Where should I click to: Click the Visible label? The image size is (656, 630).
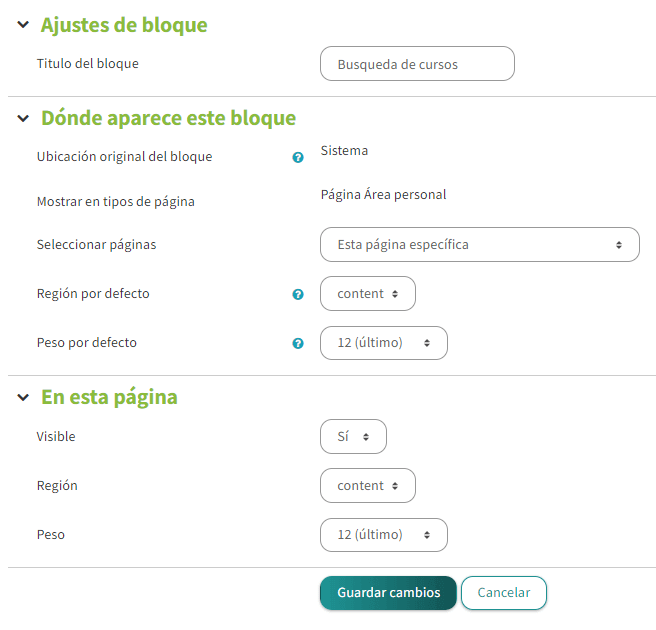click(56, 437)
